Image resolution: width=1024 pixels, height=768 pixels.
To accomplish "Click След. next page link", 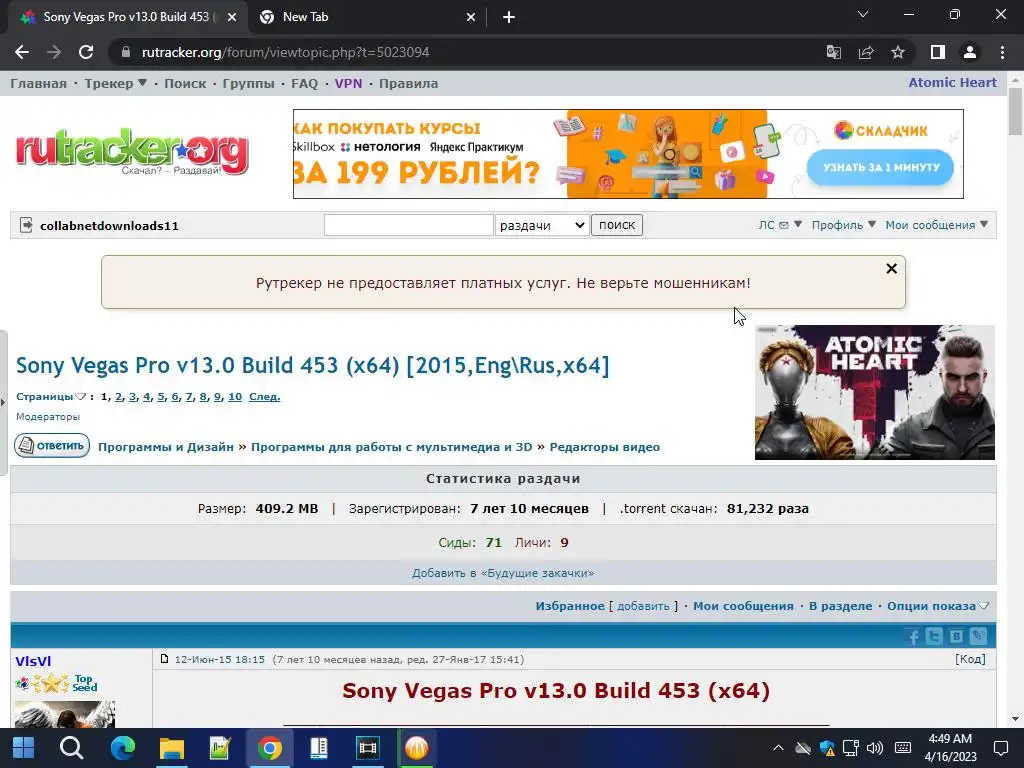I will tap(264, 396).
